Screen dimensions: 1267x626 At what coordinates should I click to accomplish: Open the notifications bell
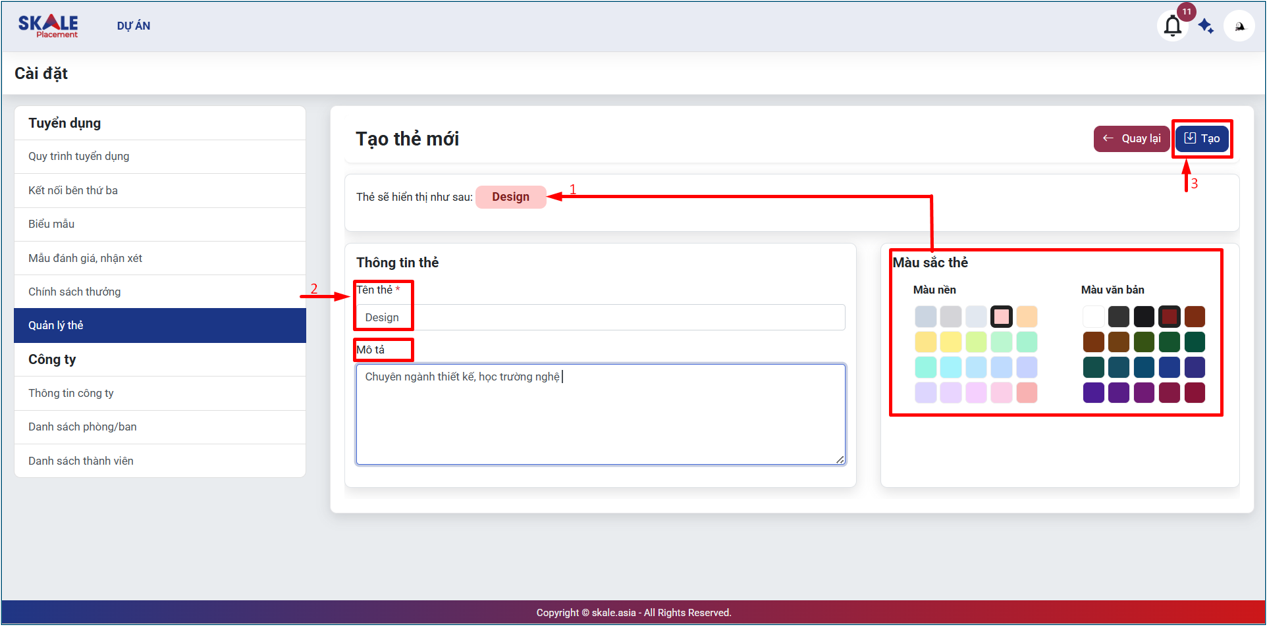pos(1172,27)
